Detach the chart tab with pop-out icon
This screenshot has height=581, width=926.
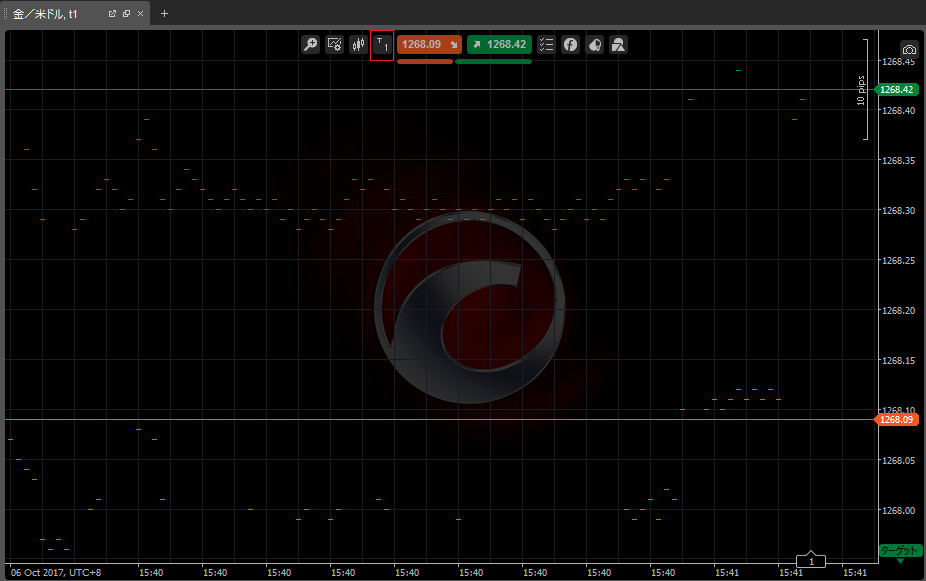tap(112, 14)
